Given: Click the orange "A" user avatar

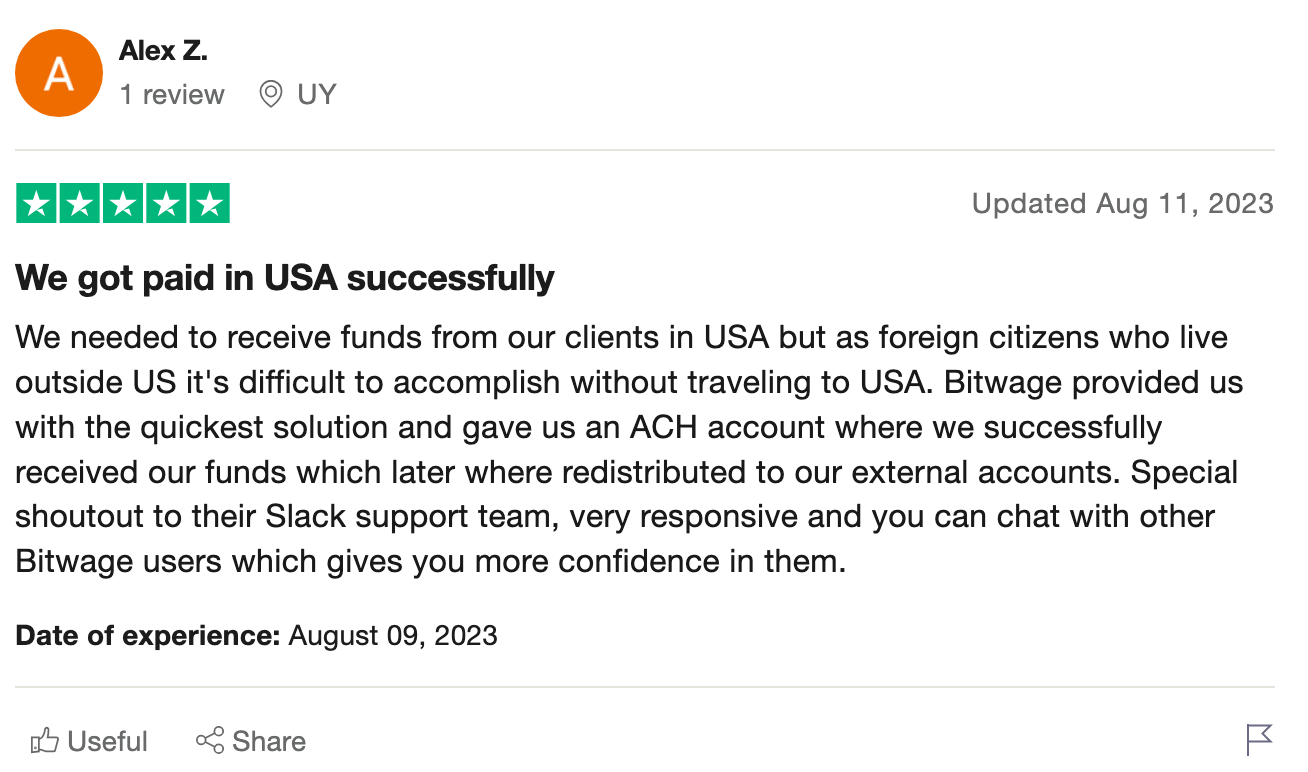Looking at the screenshot, I should (59, 73).
